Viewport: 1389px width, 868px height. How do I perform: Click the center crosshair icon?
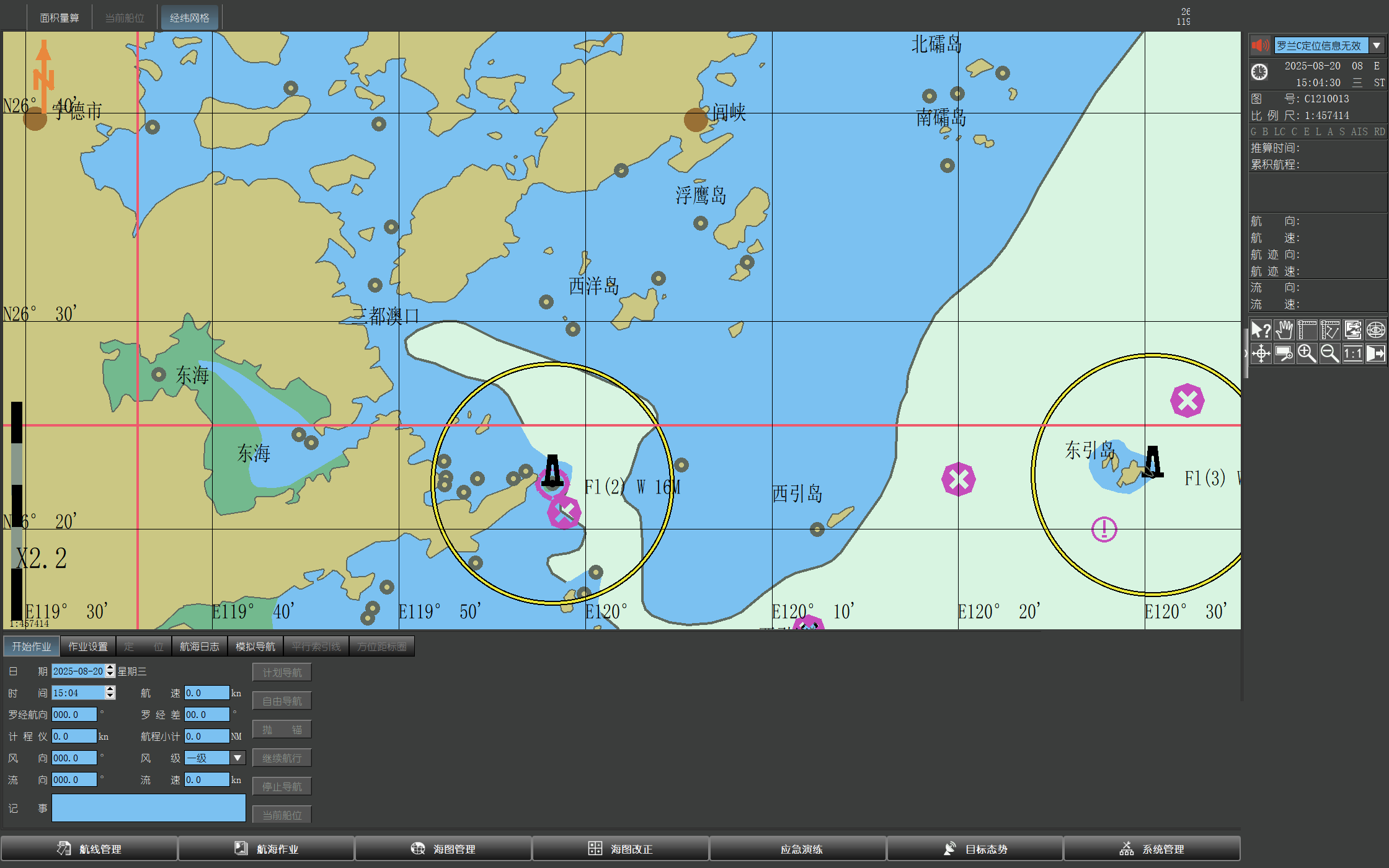[1261, 353]
